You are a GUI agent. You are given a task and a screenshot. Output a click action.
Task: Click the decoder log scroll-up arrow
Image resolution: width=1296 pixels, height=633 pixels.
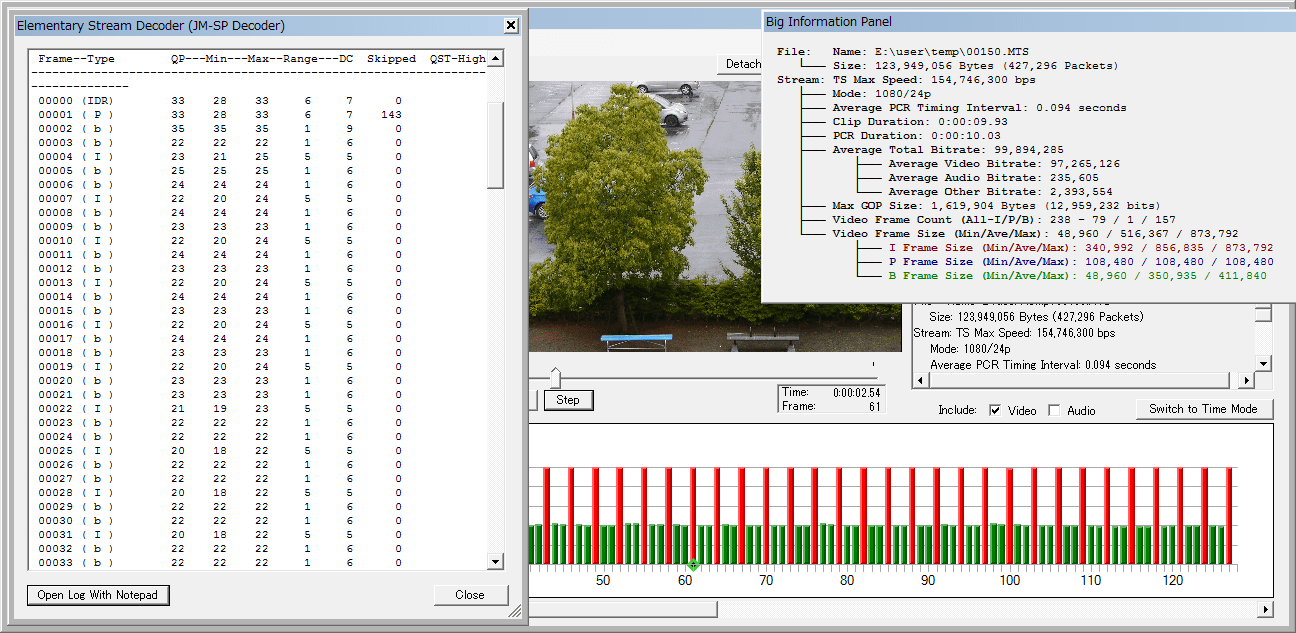tap(495, 59)
